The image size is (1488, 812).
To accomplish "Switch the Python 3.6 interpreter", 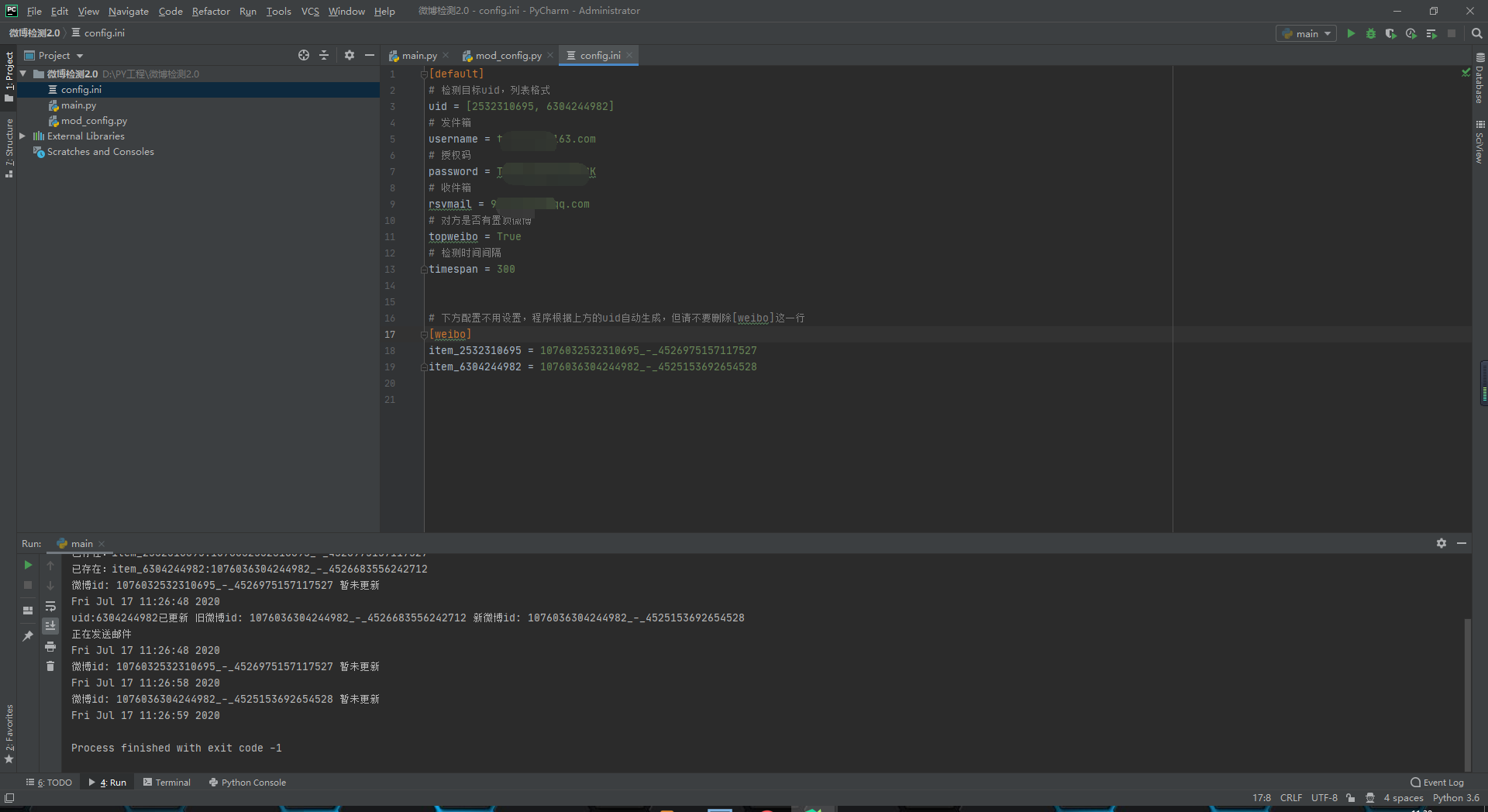I will (x=1455, y=798).
